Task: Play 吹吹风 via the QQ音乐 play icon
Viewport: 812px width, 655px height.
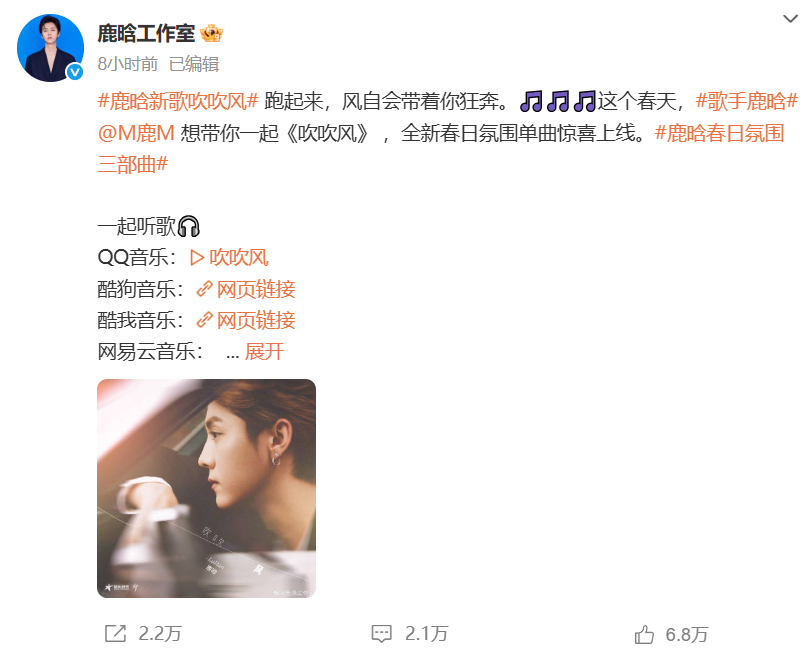Action: tap(197, 257)
